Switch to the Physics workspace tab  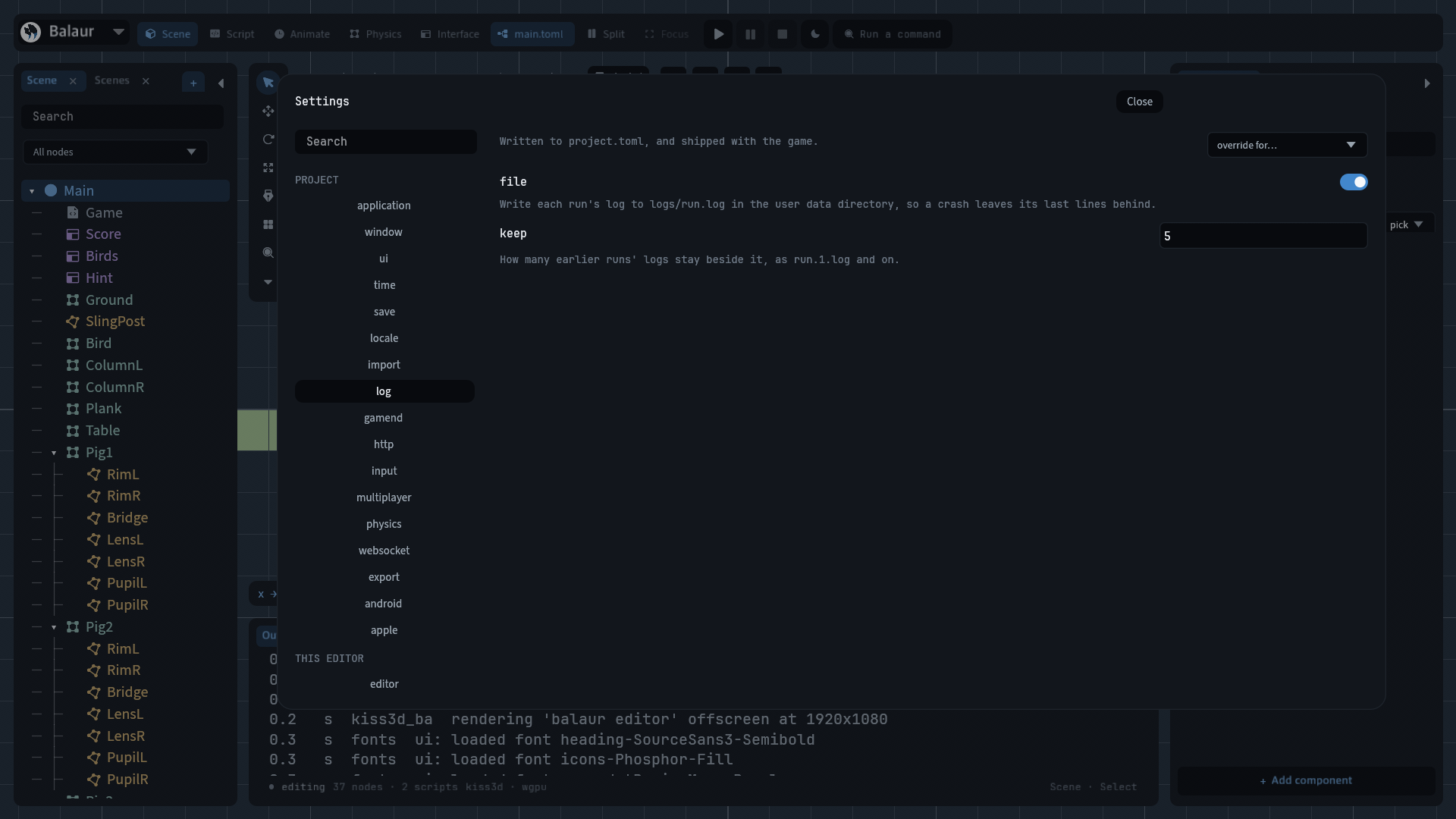(375, 34)
